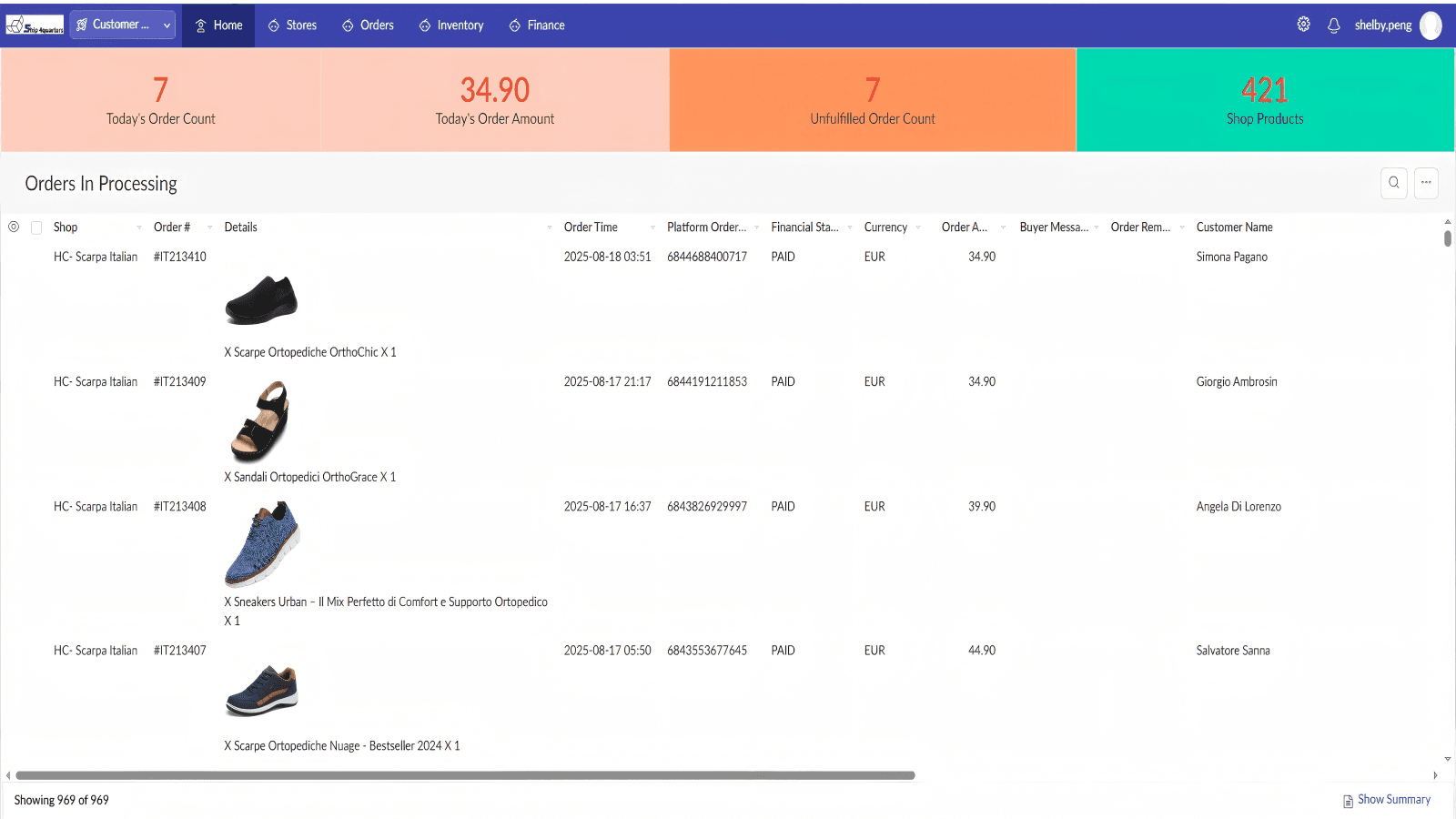Click the Ship 4quarters logo
Image resolution: width=1456 pixels, height=819 pixels.
[35, 25]
